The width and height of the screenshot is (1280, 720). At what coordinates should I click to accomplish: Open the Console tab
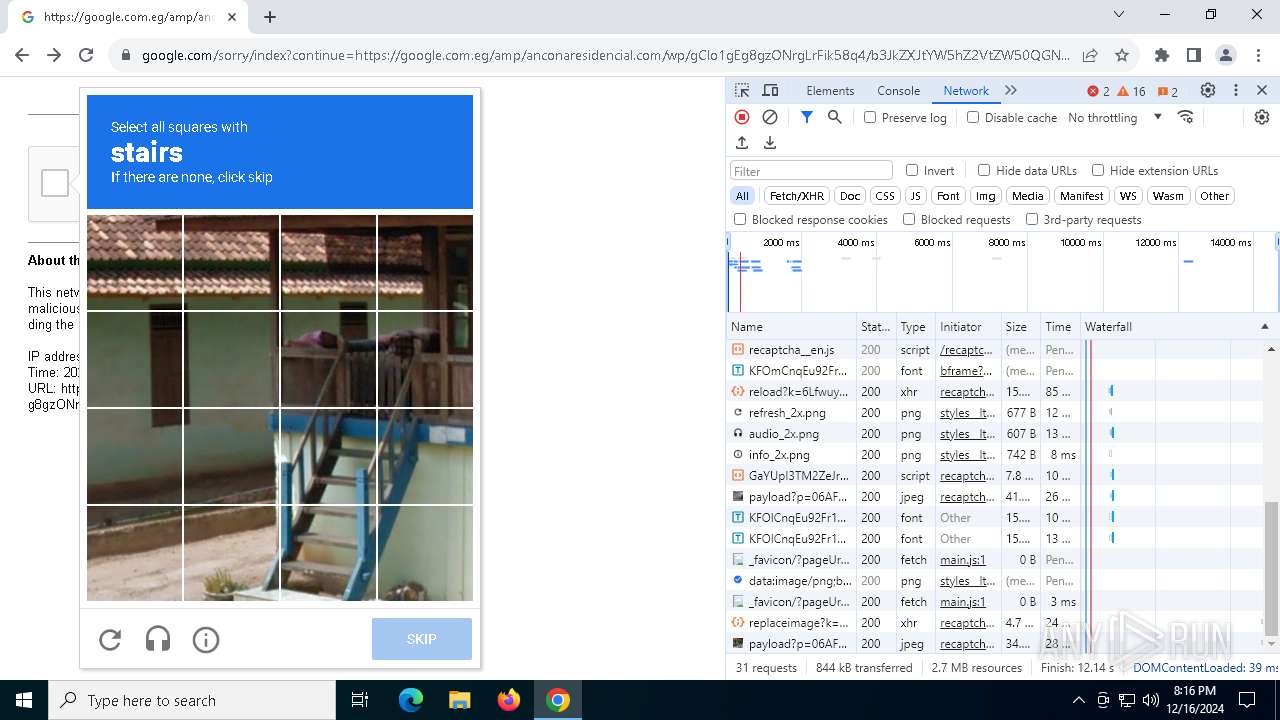tap(898, 90)
